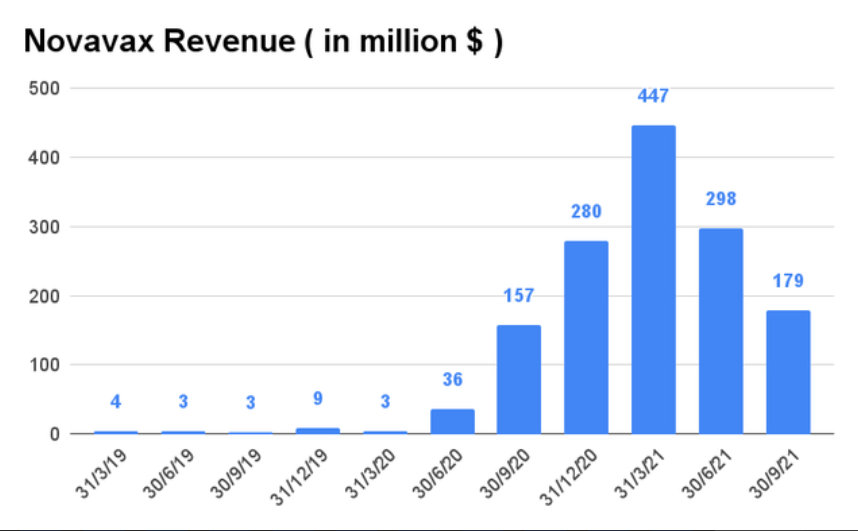Click the 100 y-axis value
Viewport: 858px width, 531px height.
pyautogui.click(x=44, y=365)
